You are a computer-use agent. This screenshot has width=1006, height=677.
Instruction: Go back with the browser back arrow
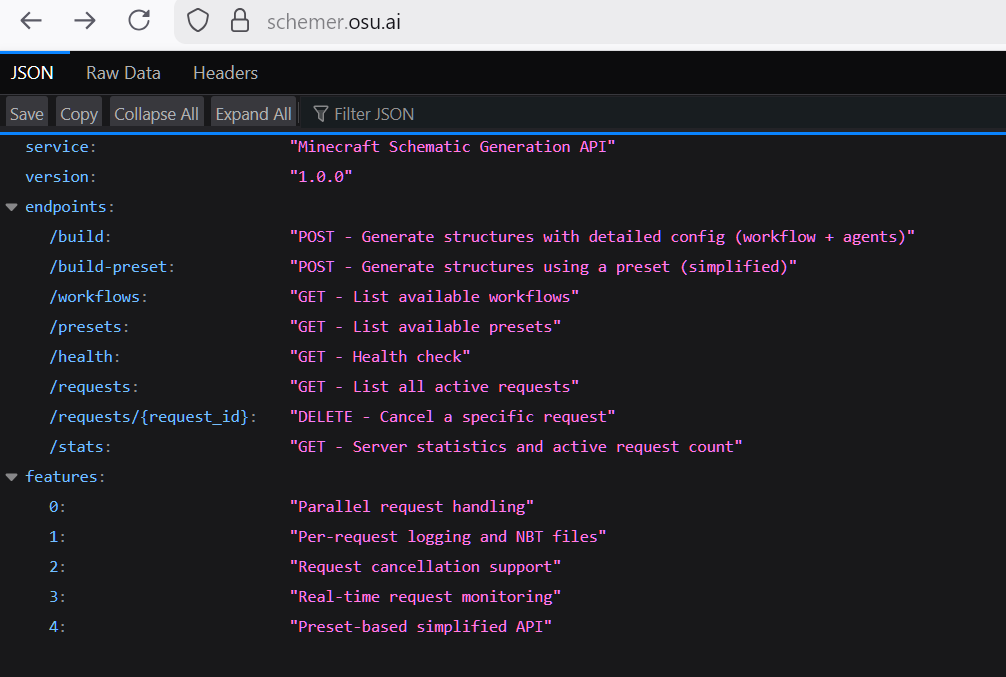point(31,21)
